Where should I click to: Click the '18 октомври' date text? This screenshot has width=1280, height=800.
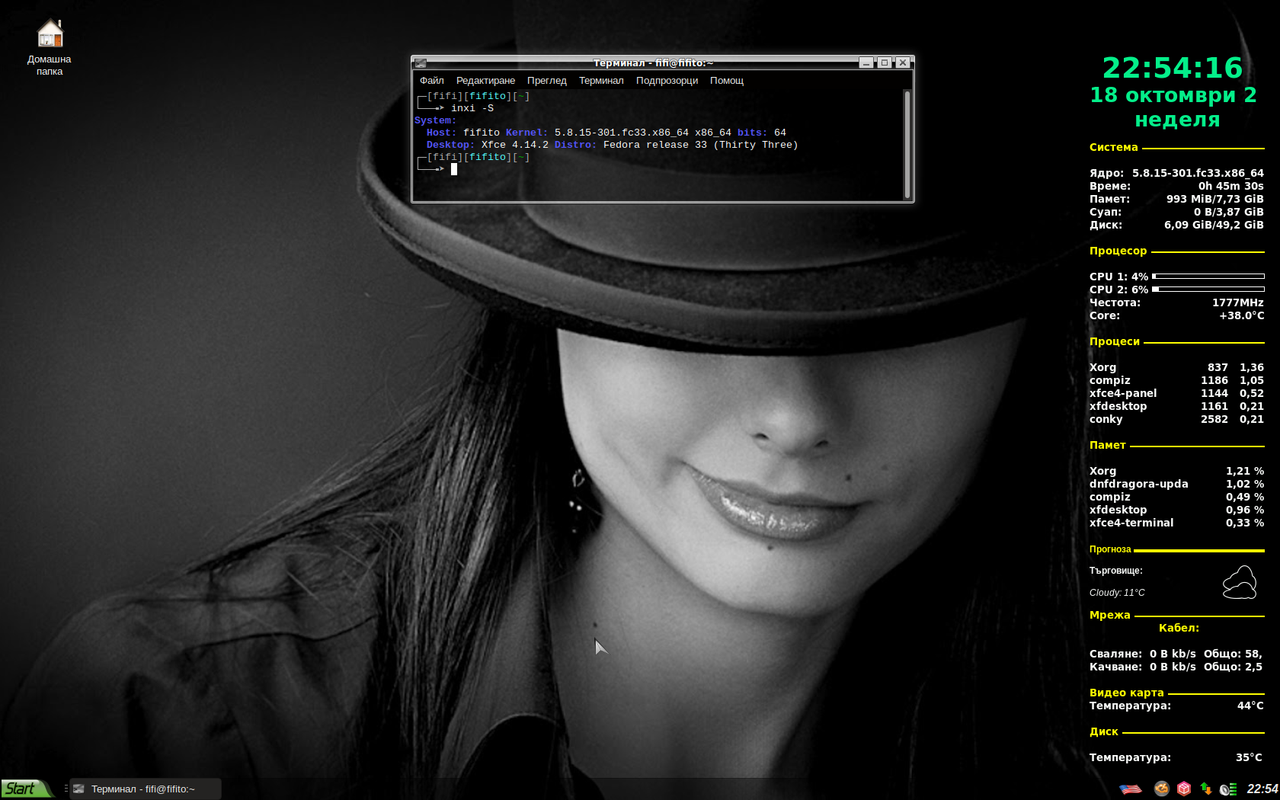[x=1164, y=96]
